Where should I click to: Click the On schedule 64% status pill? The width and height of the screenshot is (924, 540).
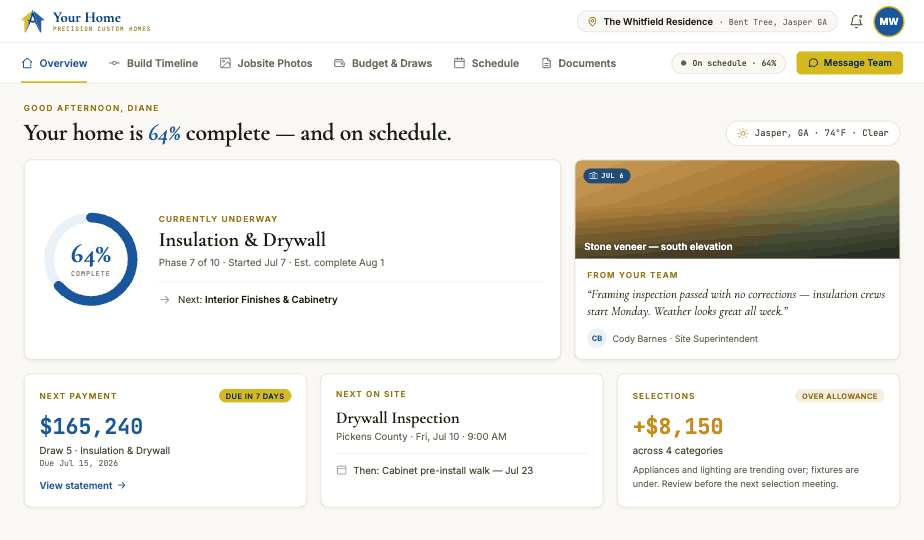point(728,63)
